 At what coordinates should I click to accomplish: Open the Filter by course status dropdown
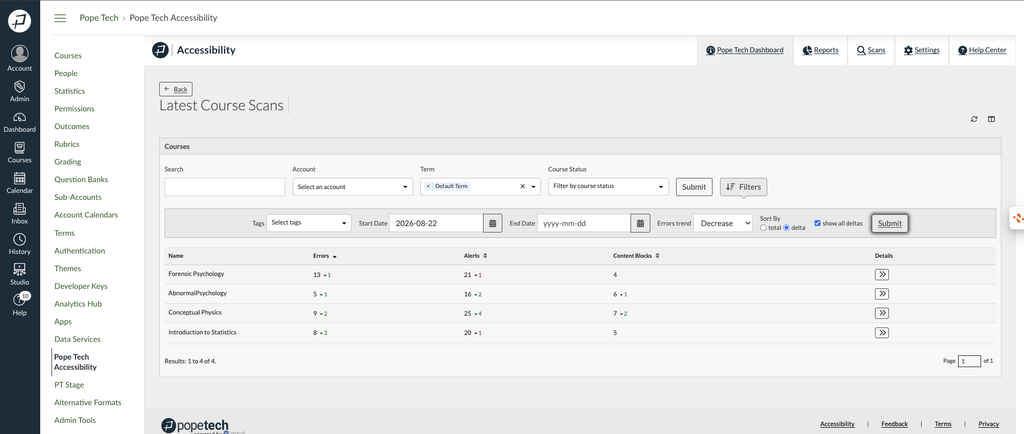609,187
